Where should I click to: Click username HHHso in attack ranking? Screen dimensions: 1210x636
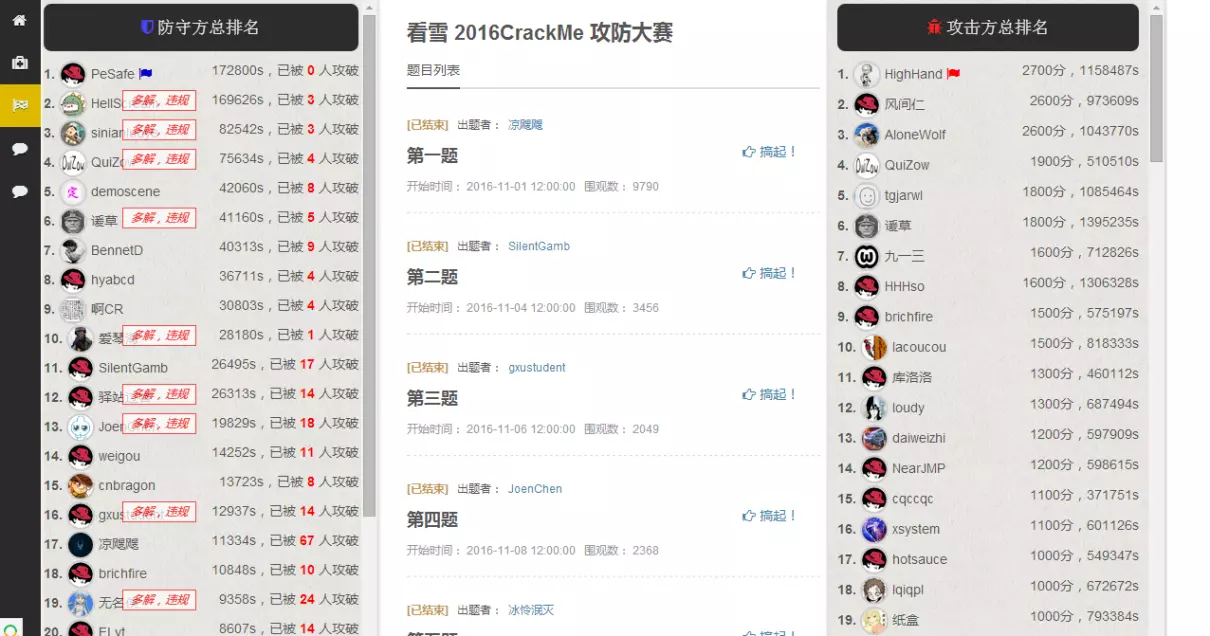tap(904, 286)
